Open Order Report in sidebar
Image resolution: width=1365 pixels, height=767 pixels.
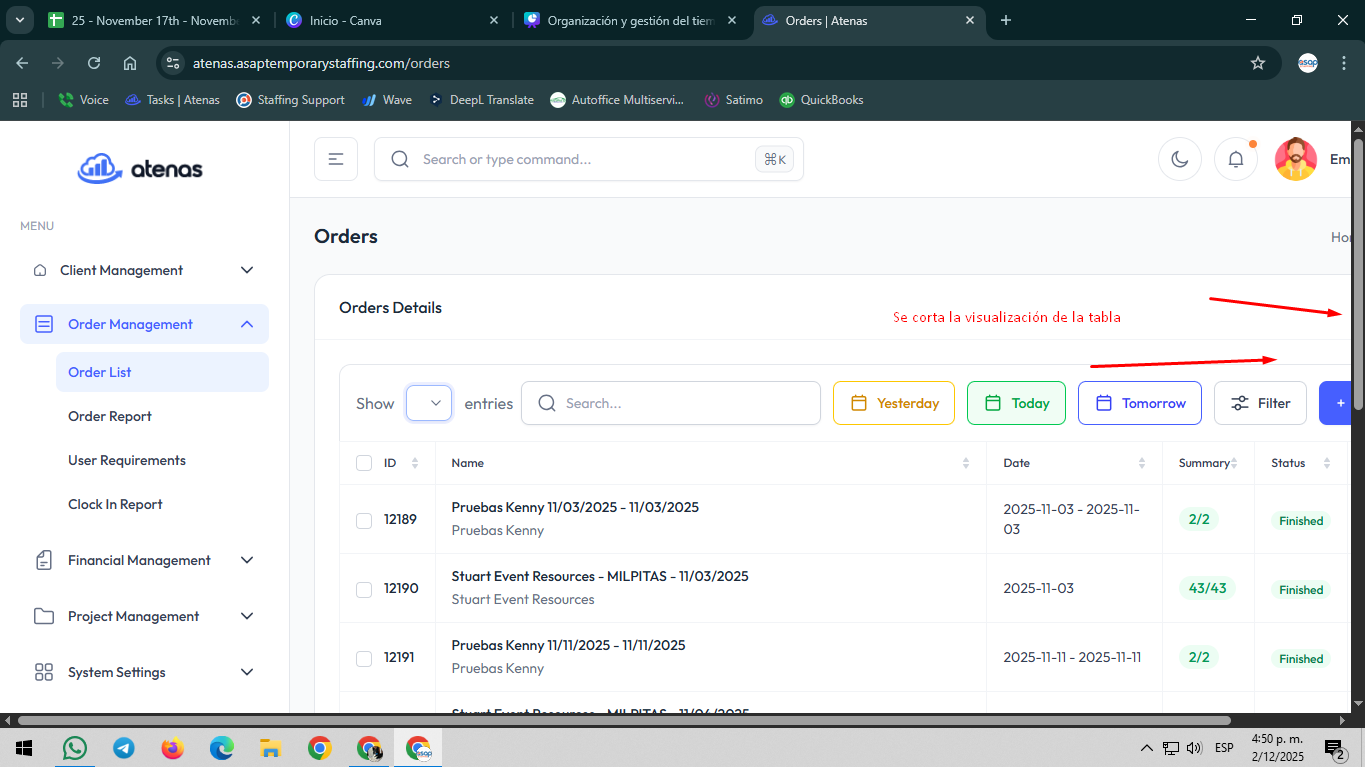(110, 416)
